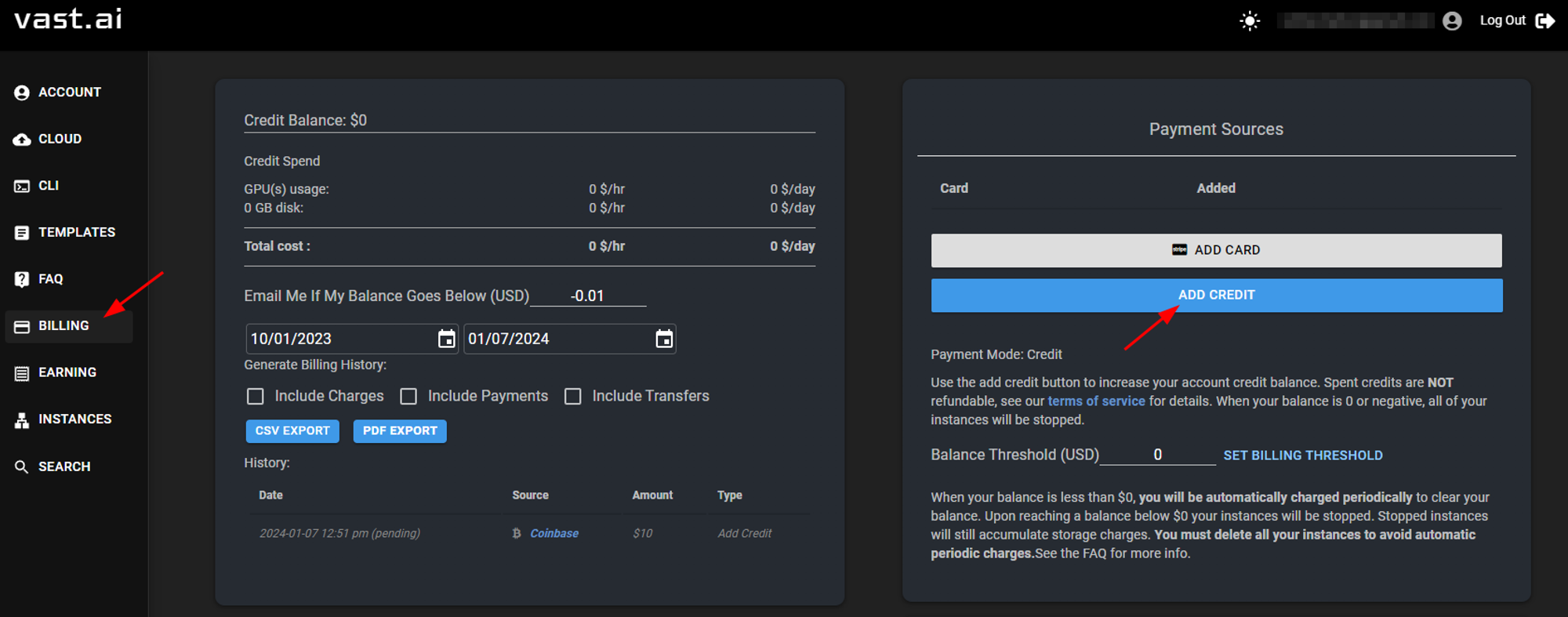Click the Balance Threshold input field
The width and height of the screenshot is (1568, 617).
[1157, 455]
